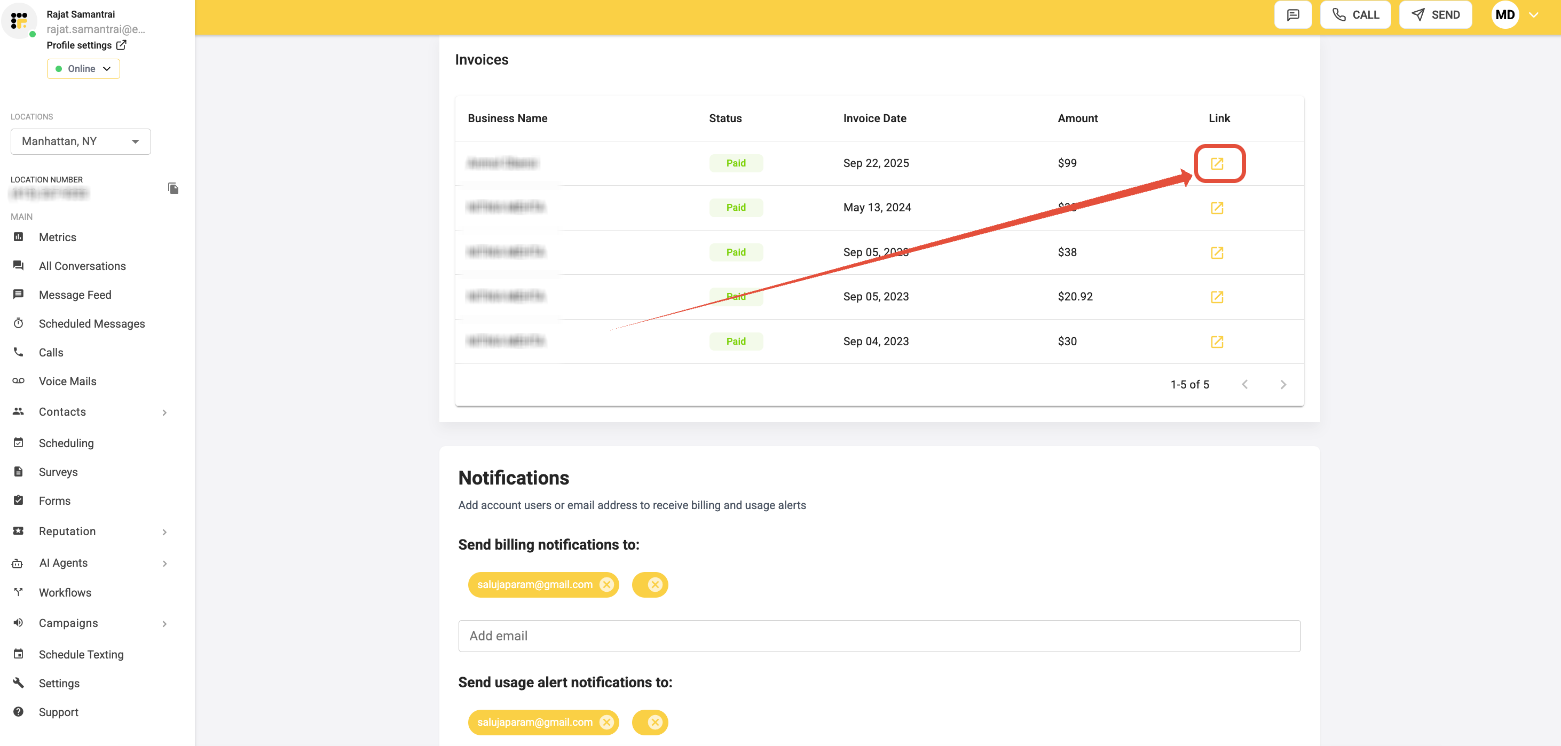Open Surveys from the sidebar
The image size is (1561, 746).
[x=58, y=472]
